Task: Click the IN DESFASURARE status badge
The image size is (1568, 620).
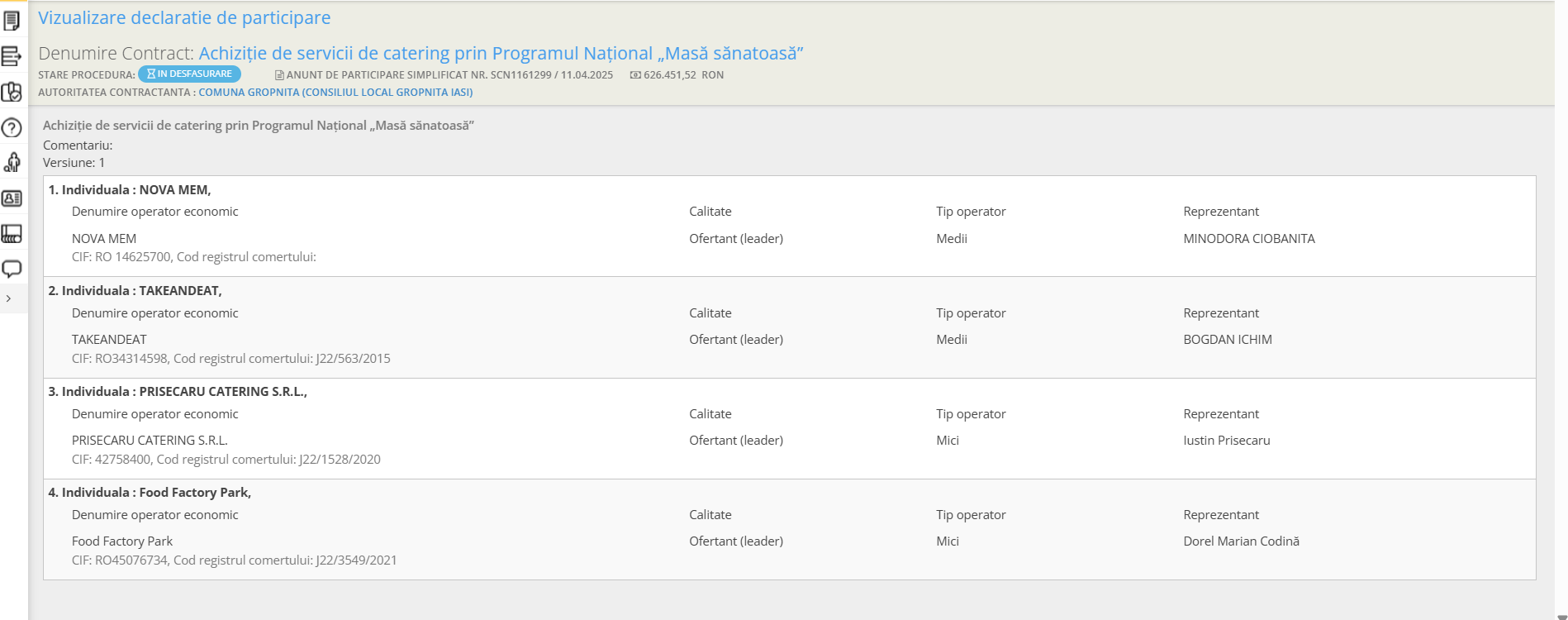Action: coord(189,74)
